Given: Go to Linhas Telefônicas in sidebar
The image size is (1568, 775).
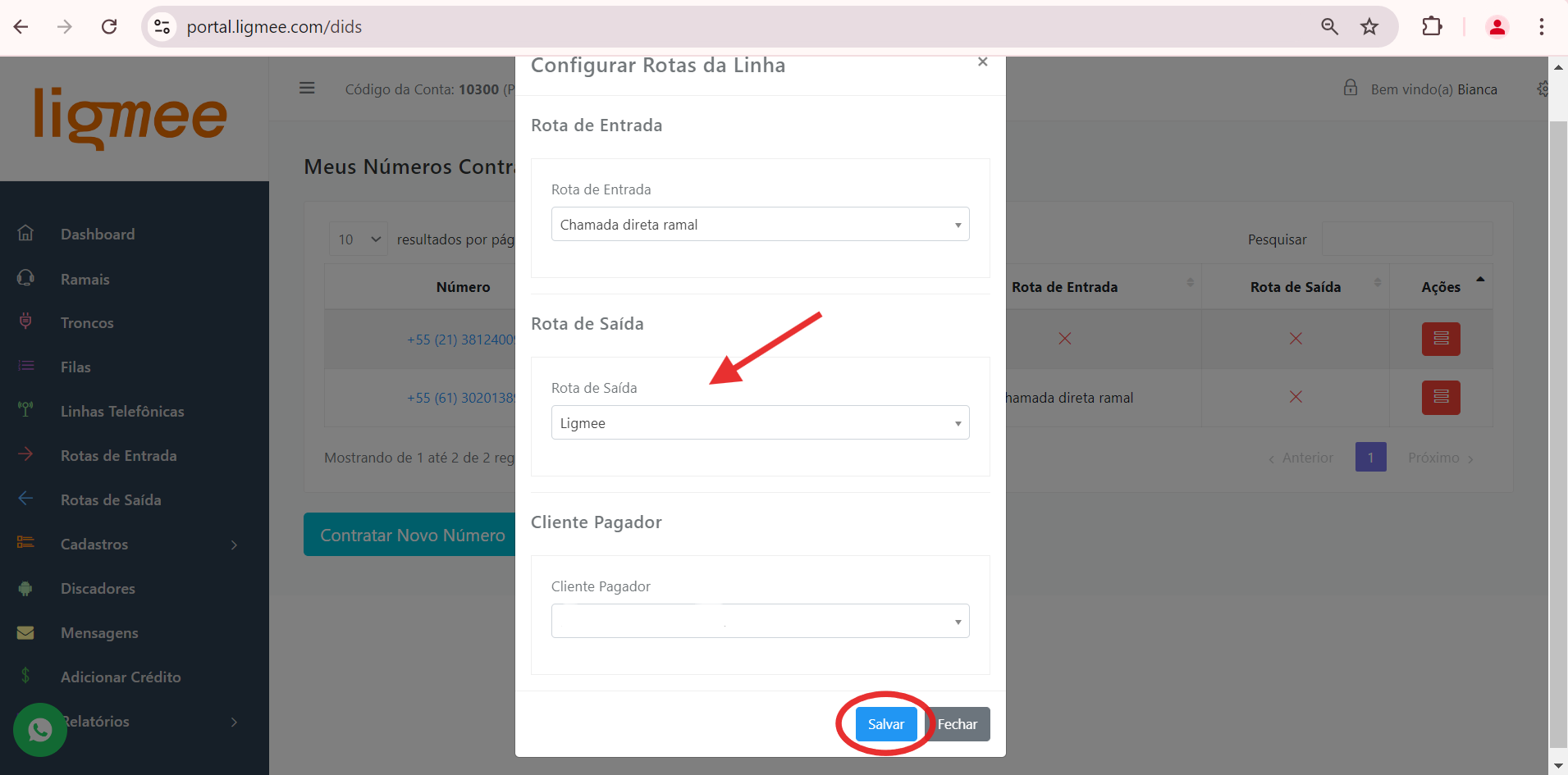Looking at the screenshot, I should pos(122,412).
